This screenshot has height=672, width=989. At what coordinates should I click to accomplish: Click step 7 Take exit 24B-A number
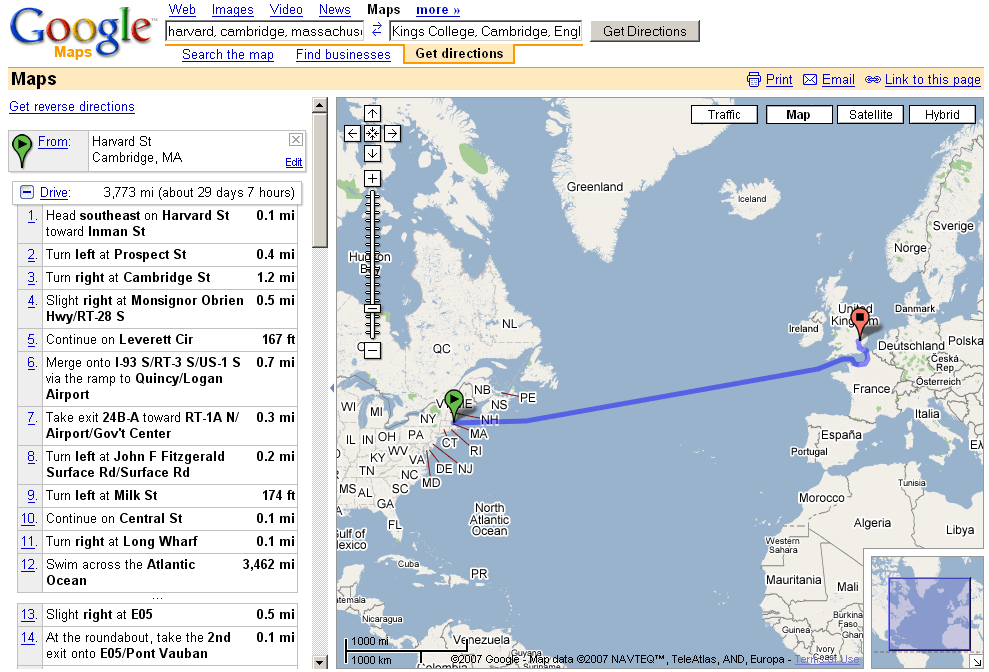[x=32, y=417]
